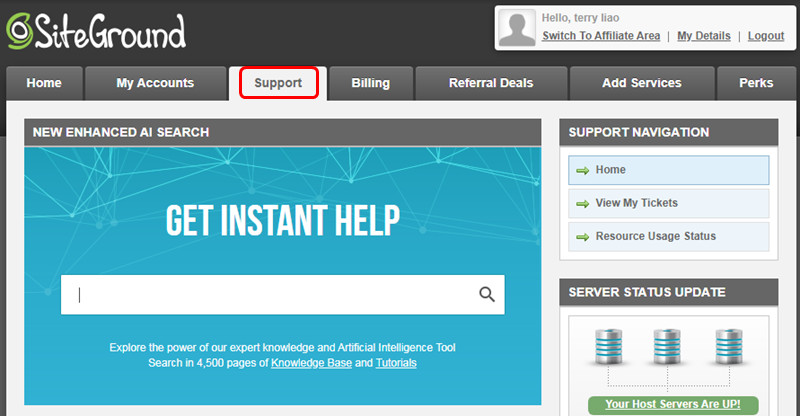Click Your Host Servers Are UP! button
Screen dimensions: 800x416
pyautogui.click(x=673, y=404)
